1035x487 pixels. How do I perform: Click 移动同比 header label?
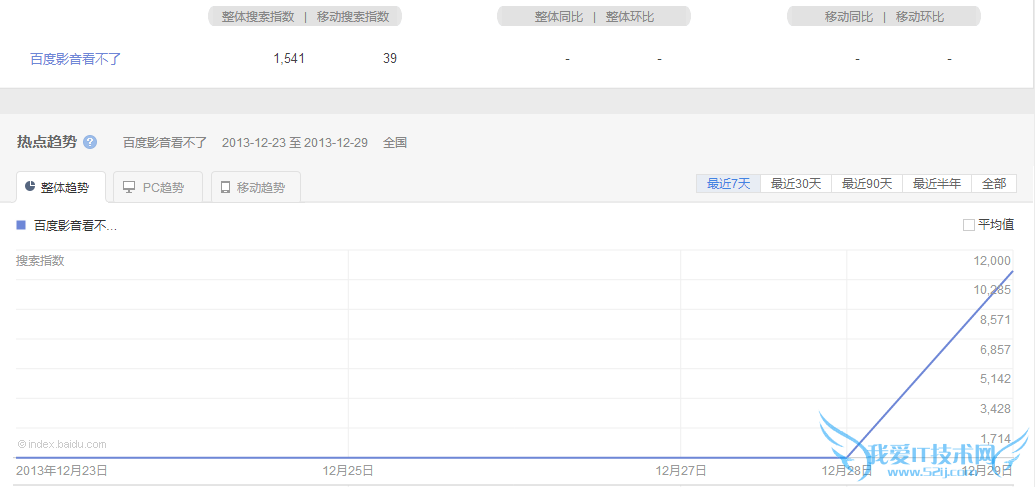849,17
